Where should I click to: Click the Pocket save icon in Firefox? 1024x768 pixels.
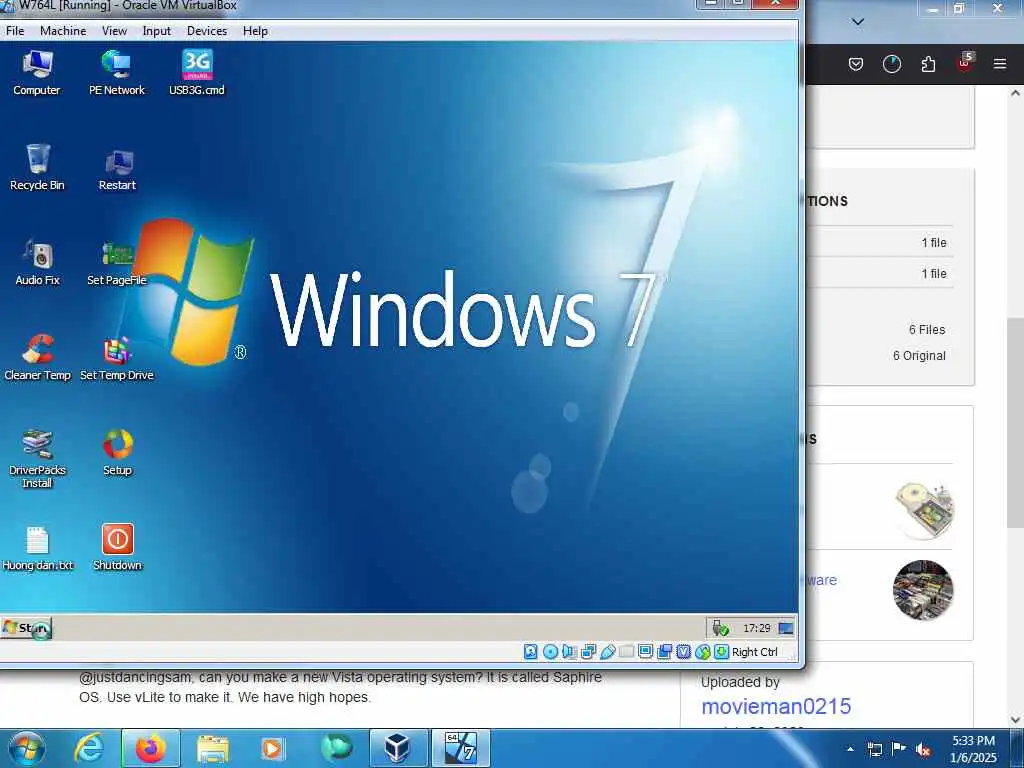[856, 64]
